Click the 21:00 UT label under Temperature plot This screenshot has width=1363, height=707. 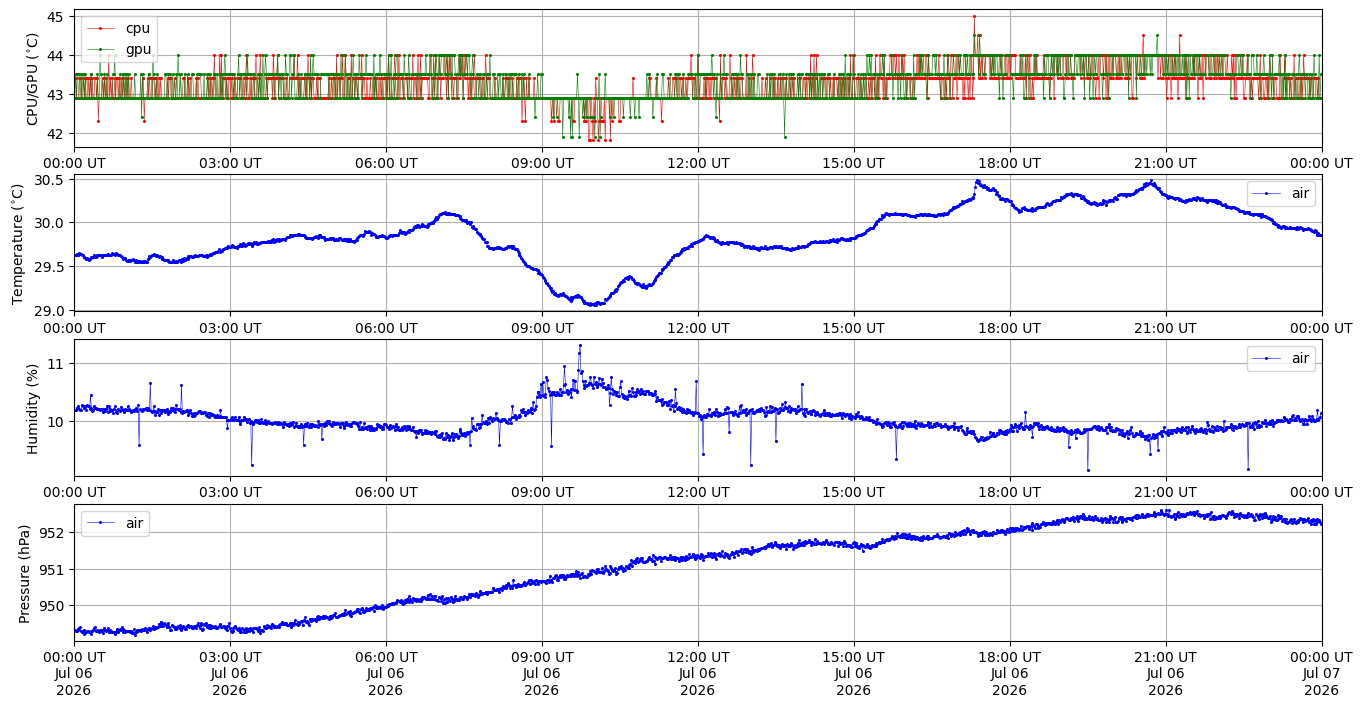pyautogui.click(x=1166, y=328)
